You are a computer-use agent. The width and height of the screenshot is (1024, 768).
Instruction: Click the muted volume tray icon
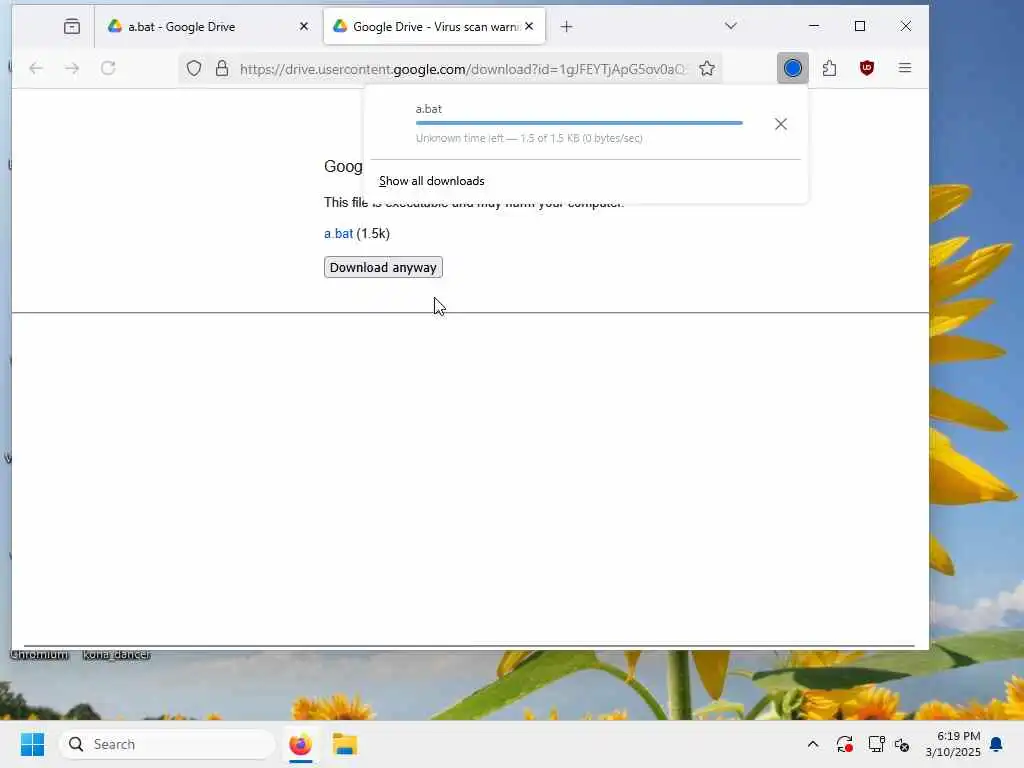tap(902, 744)
